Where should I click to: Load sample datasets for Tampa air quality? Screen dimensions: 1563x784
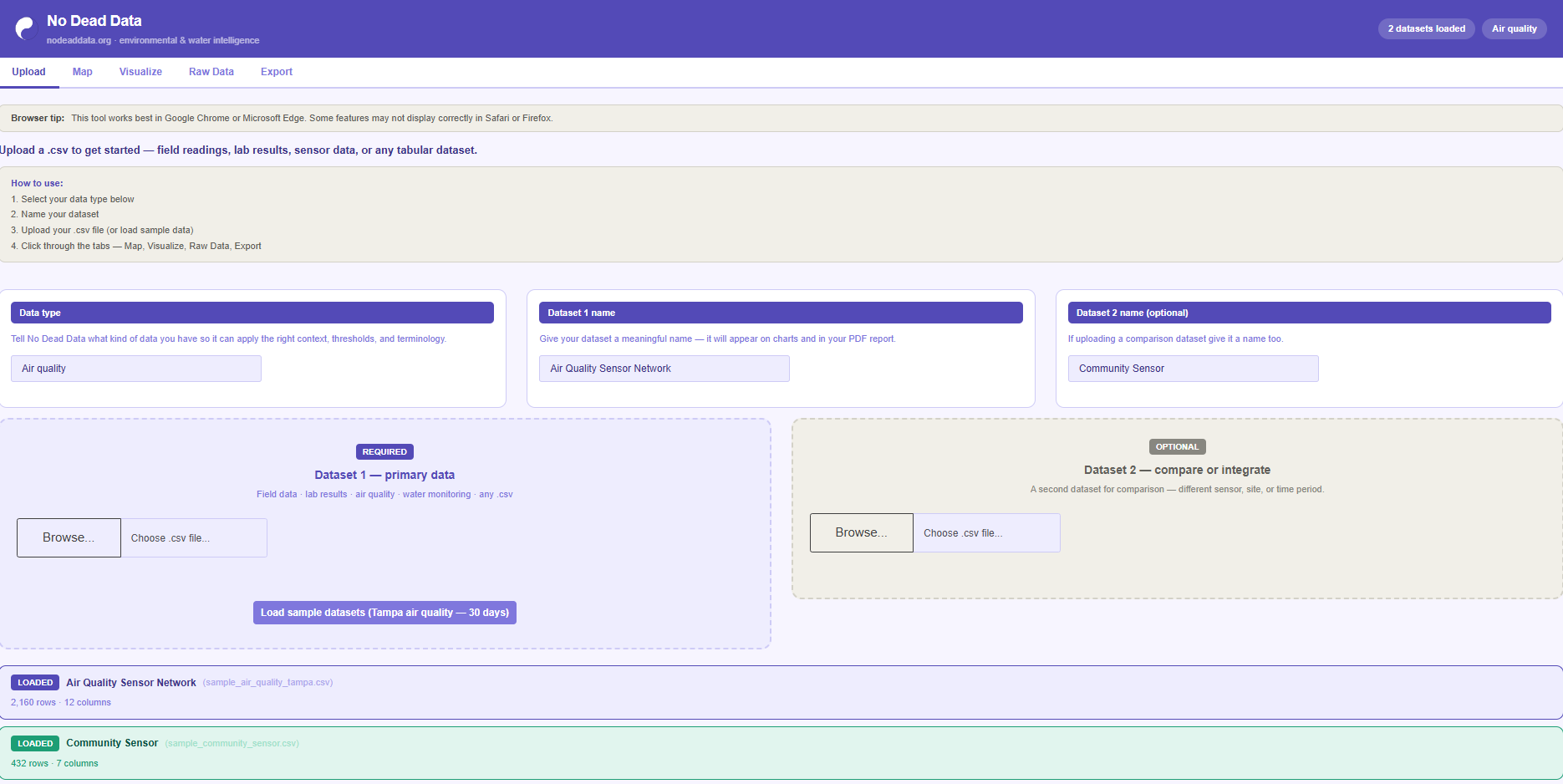pyautogui.click(x=384, y=613)
